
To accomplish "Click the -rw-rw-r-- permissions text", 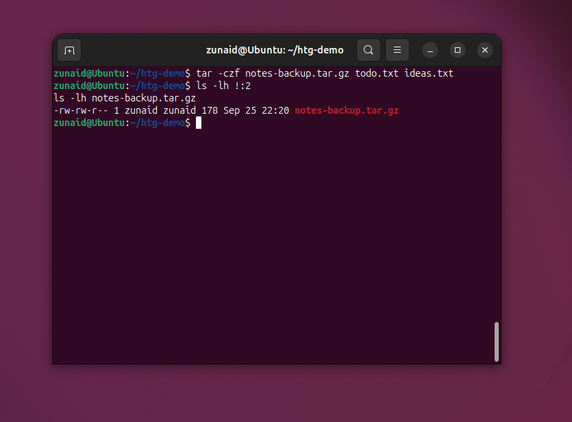I will (x=81, y=111).
